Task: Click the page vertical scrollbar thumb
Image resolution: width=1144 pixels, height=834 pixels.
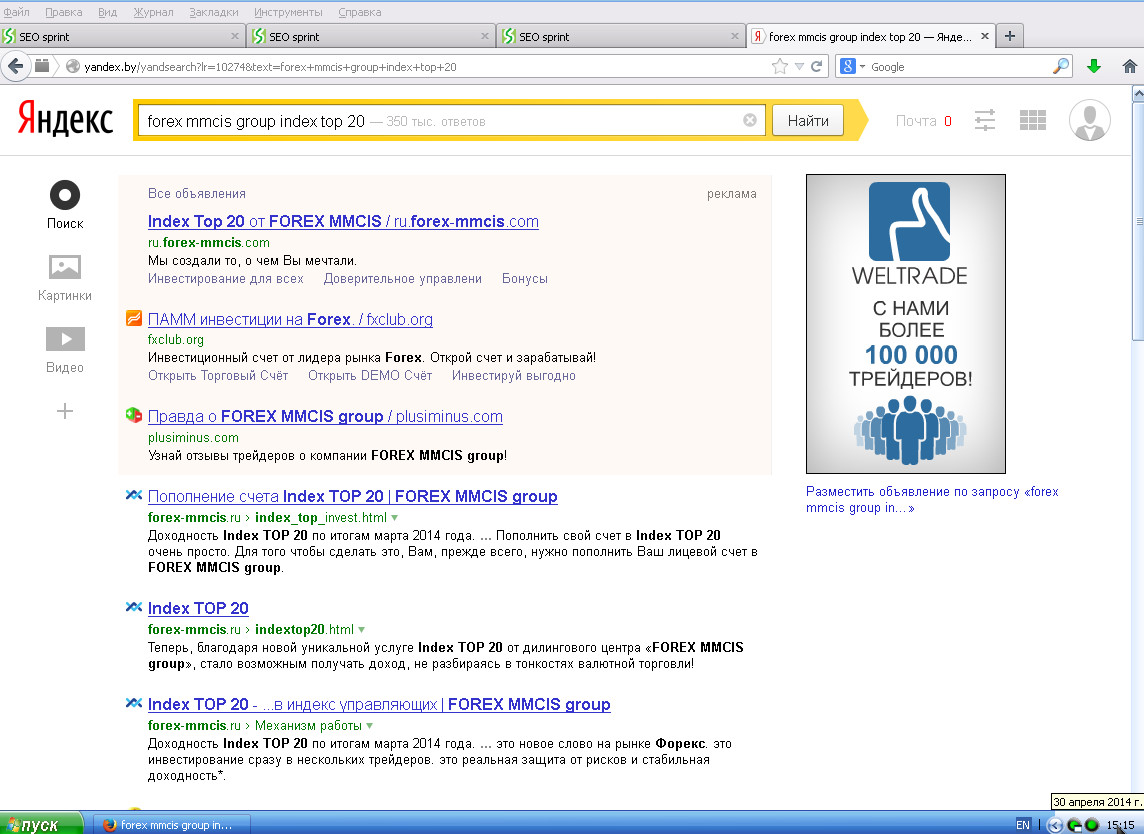Action: click(x=1137, y=220)
